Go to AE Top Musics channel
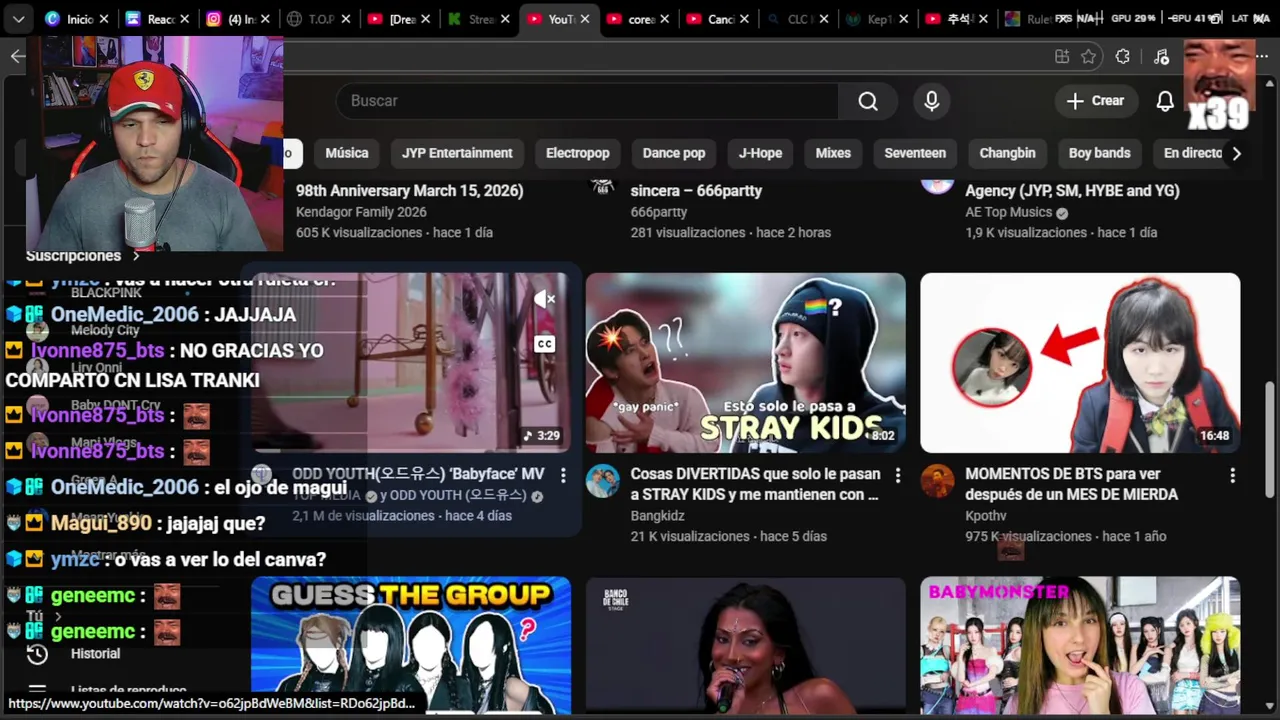Screen dimensions: 1280x720 [x=1008, y=212]
